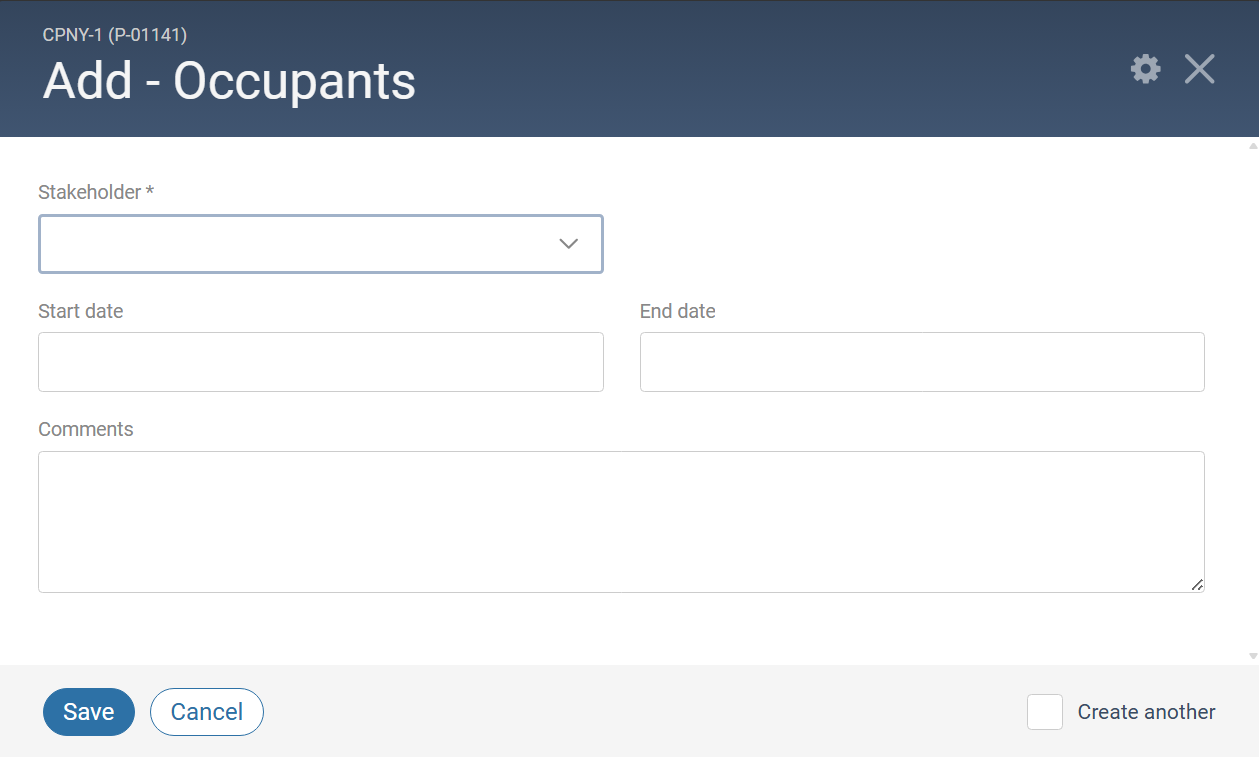Open the settings gear in the header
The width and height of the screenshot is (1259, 757).
click(1146, 69)
